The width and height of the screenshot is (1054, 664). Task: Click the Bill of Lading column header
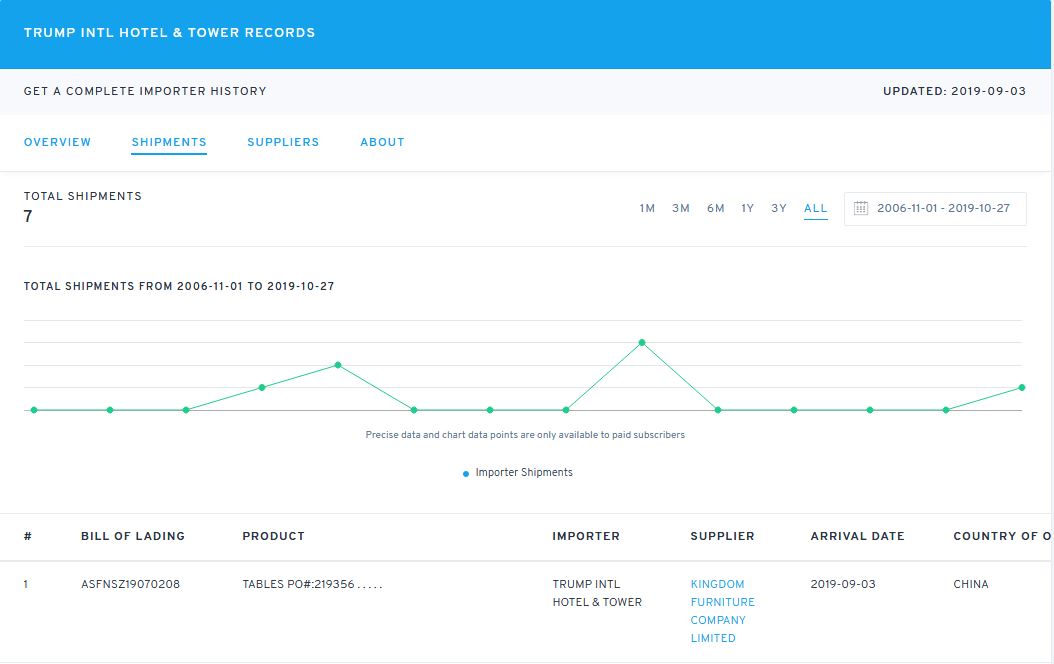pyautogui.click(x=133, y=536)
